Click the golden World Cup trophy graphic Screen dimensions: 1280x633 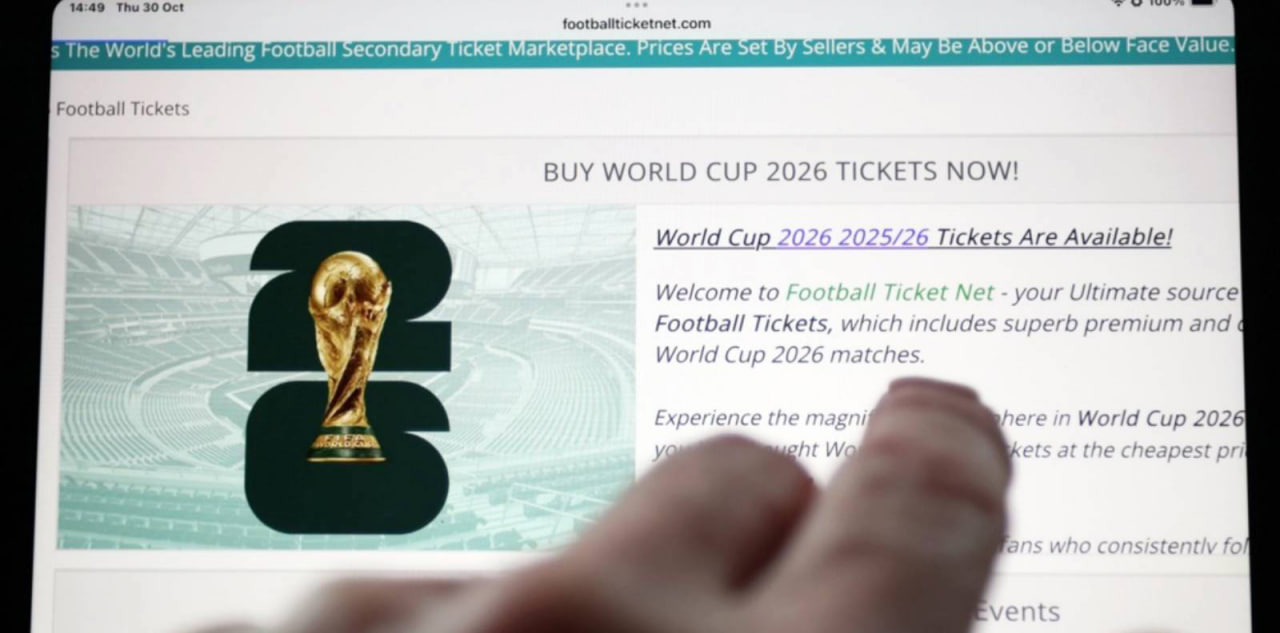pyautogui.click(x=348, y=356)
